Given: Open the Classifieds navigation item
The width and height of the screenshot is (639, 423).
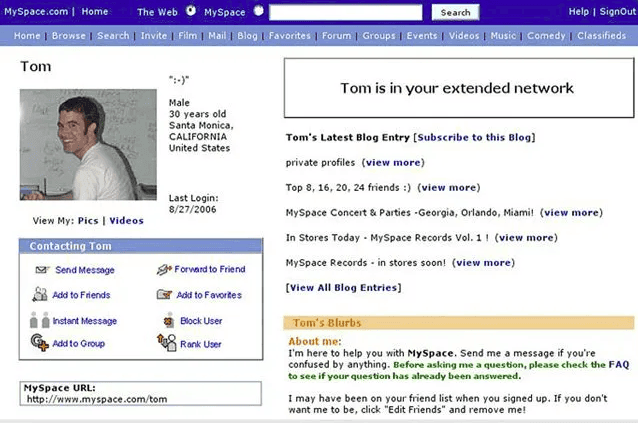Looking at the screenshot, I should coord(601,36).
